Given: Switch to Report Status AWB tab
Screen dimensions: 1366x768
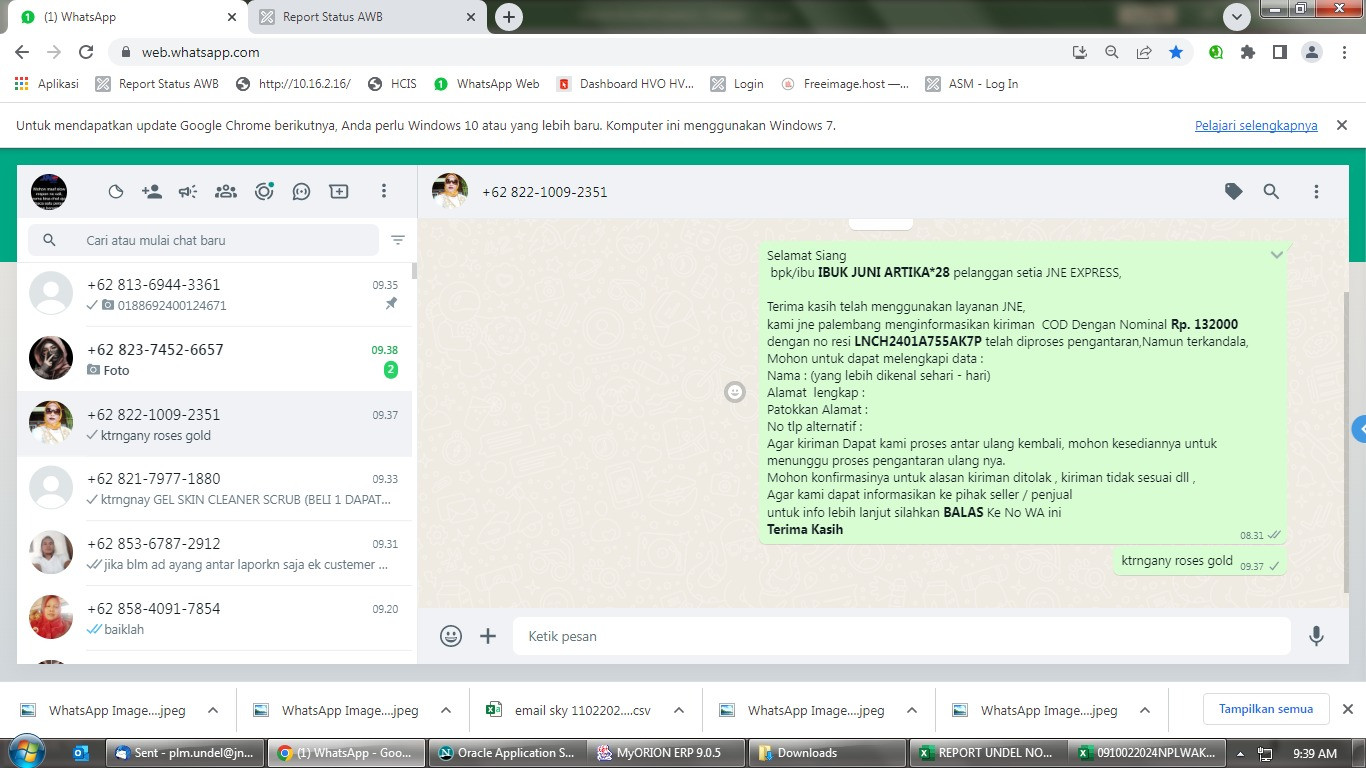Looking at the screenshot, I should pos(368,17).
